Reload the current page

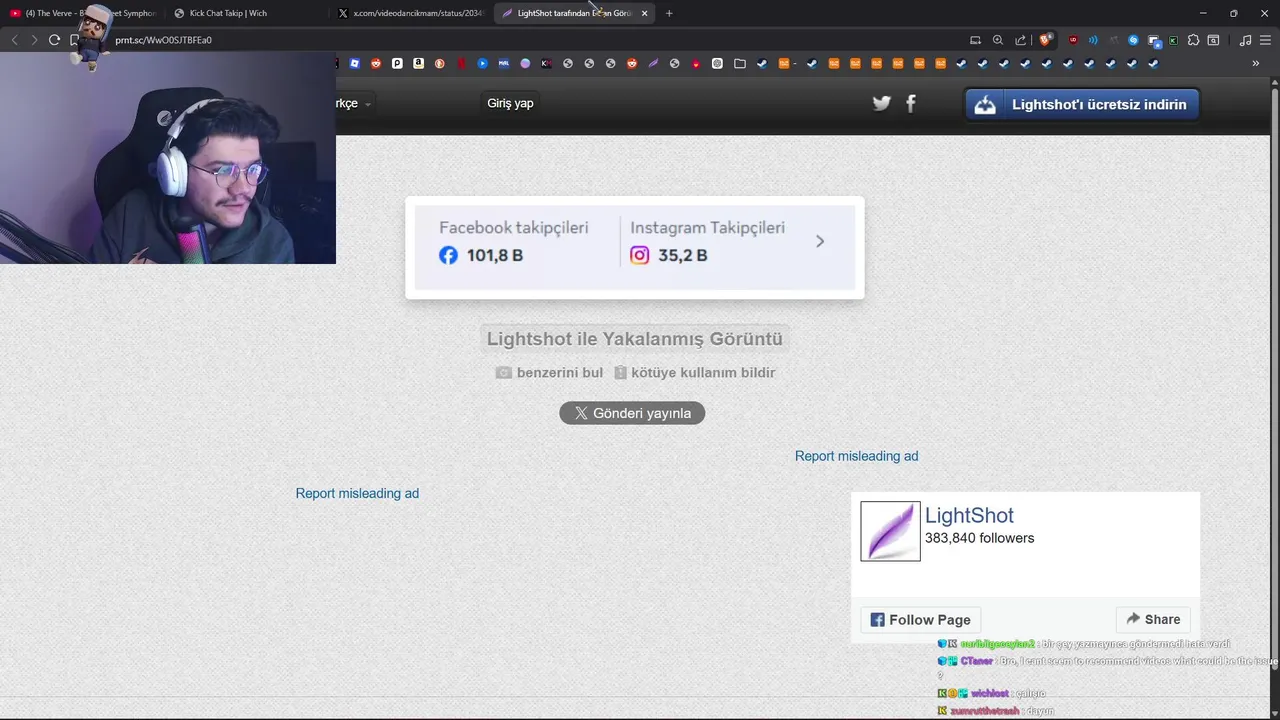point(54,40)
